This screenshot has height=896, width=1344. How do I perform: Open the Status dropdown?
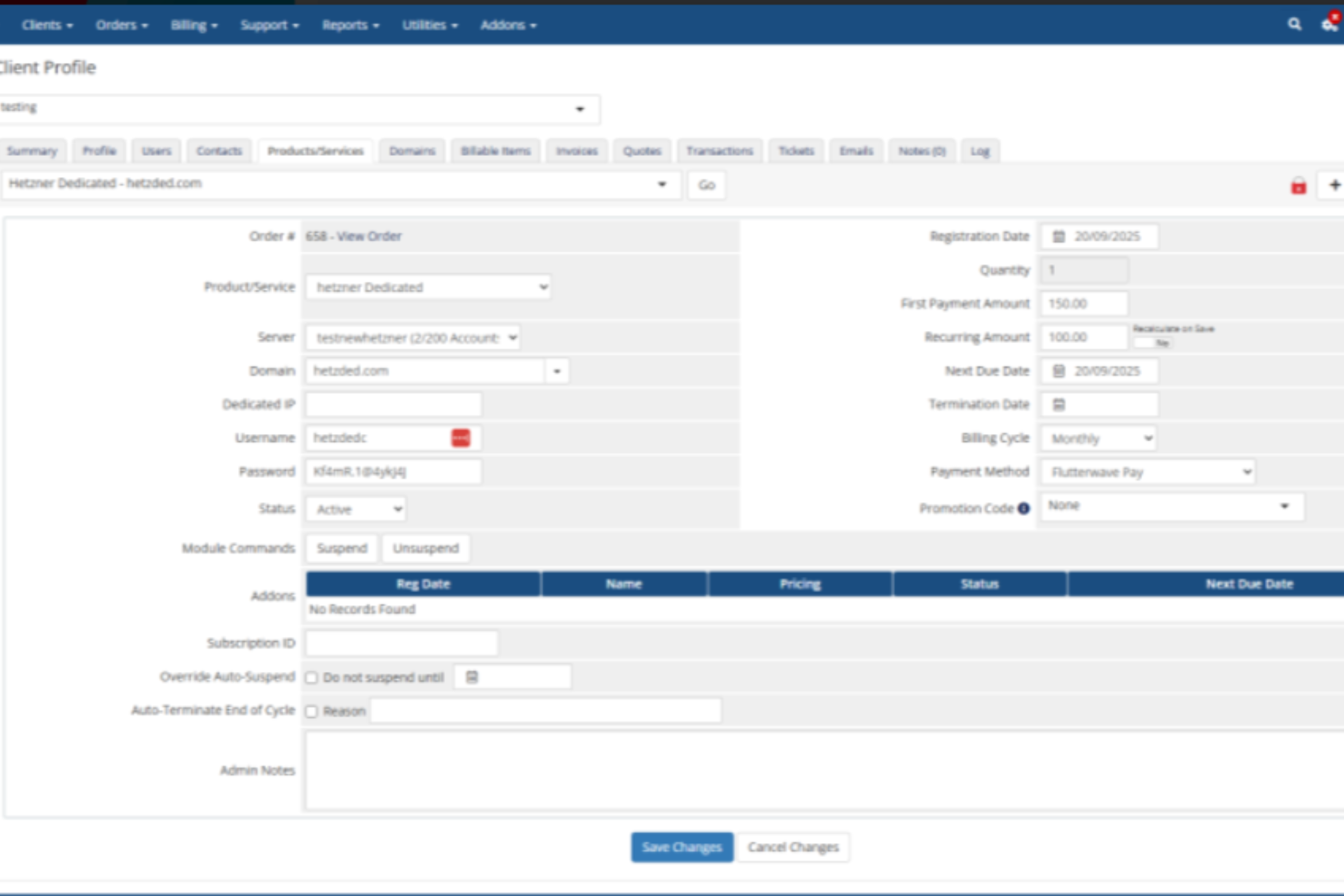tap(356, 509)
